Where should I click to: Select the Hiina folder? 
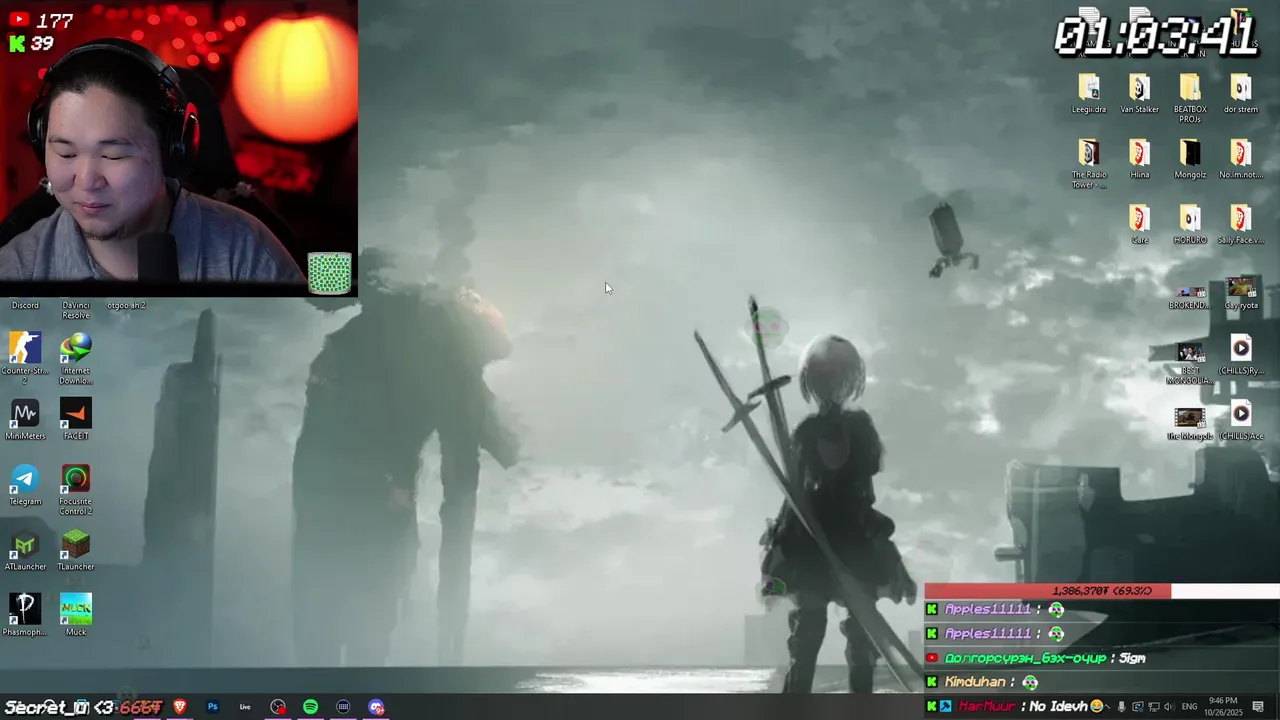[x=1139, y=159]
